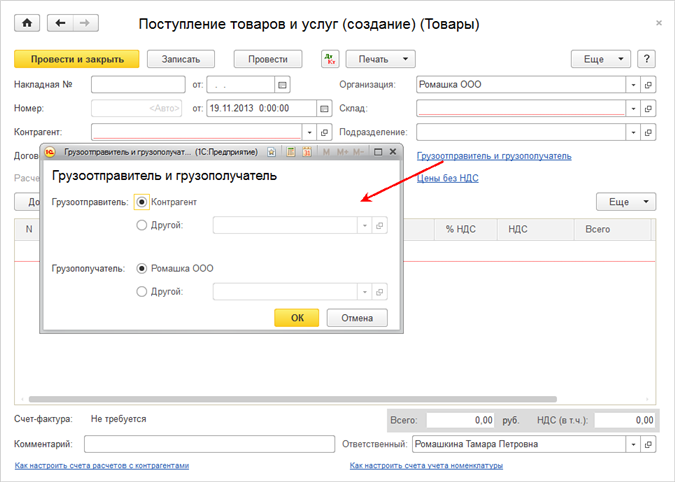This screenshot has width=675, height=482.
Task: Click the date field 19.11.2013 0:00:00
Action: [262, 108]
